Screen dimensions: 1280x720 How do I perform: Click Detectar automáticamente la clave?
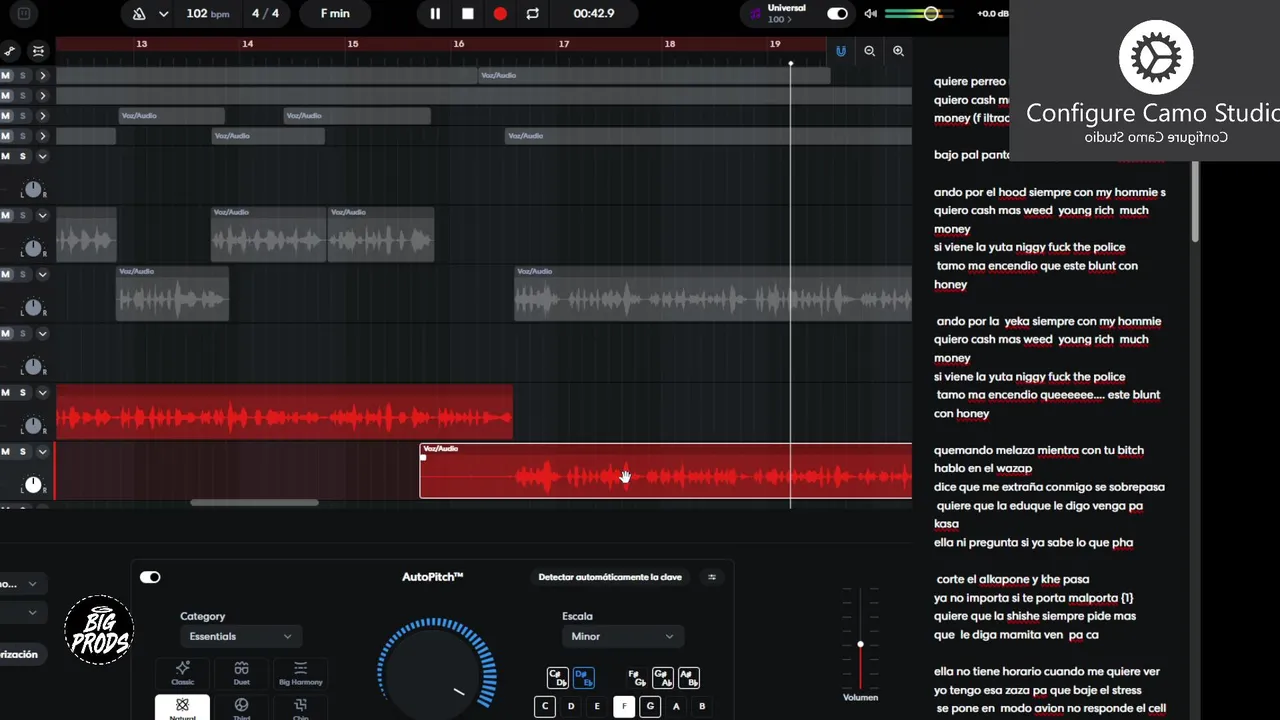click(x=610, y=577)
